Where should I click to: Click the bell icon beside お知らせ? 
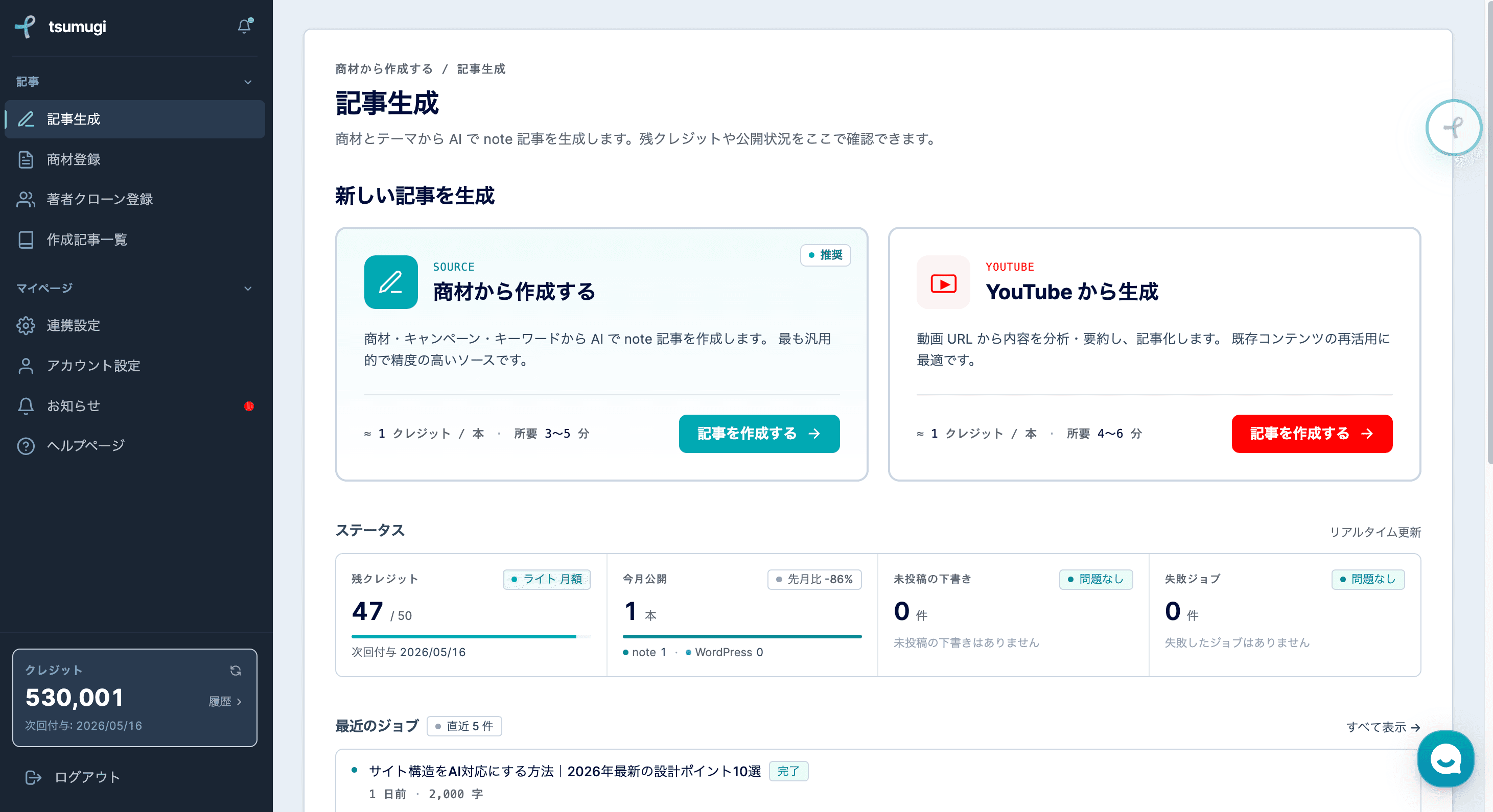[x=26, y=406]
